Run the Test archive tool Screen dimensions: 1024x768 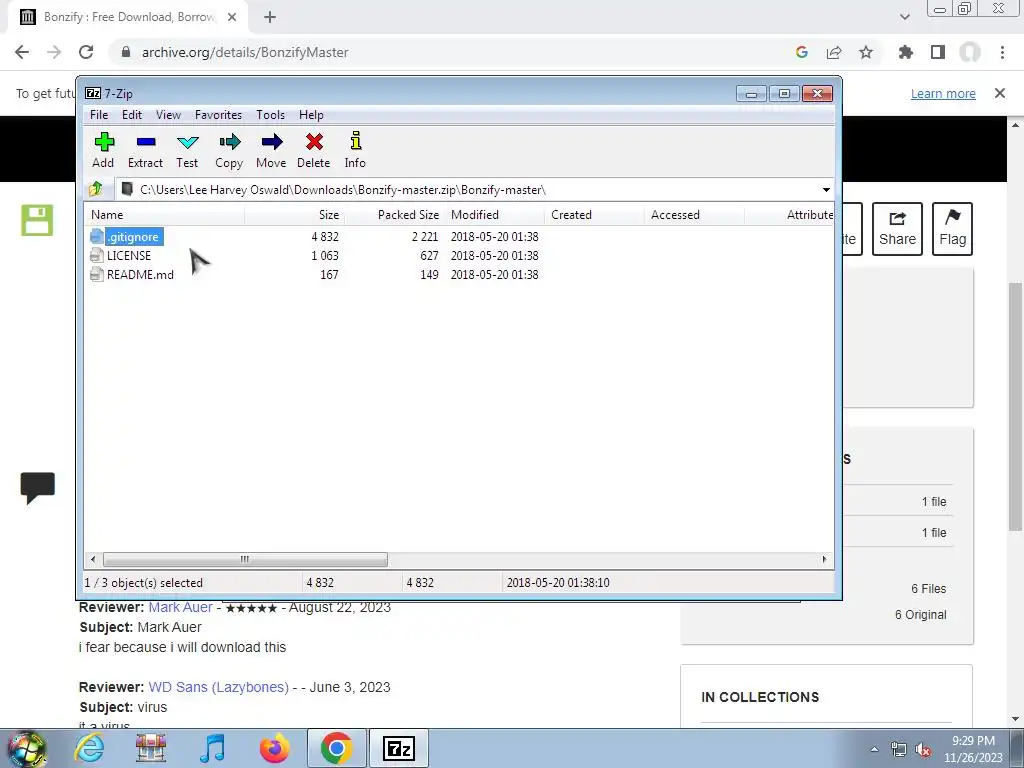click(187, 150)
